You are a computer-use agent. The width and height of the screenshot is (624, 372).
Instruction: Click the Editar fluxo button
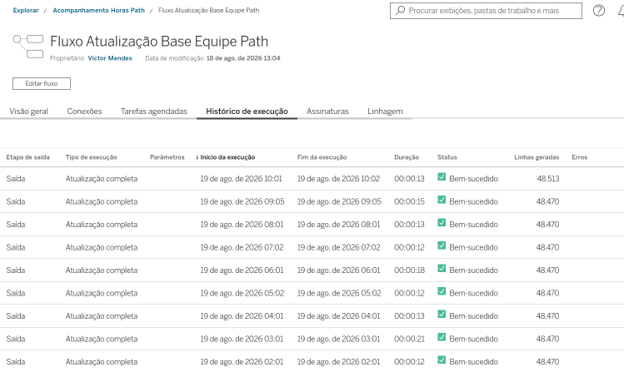click(41, 84)
